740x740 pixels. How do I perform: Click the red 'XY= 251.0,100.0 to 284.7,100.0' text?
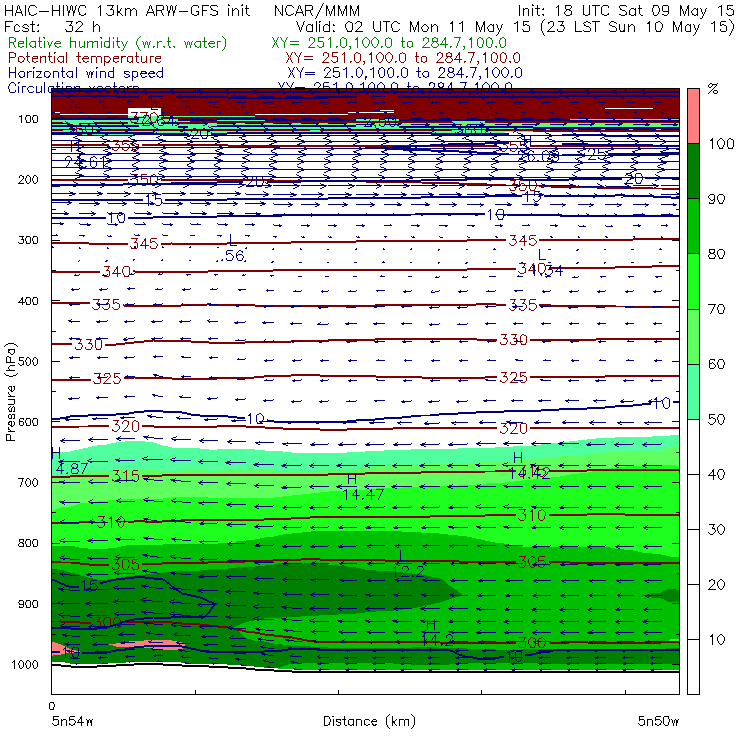pos(403,58)
